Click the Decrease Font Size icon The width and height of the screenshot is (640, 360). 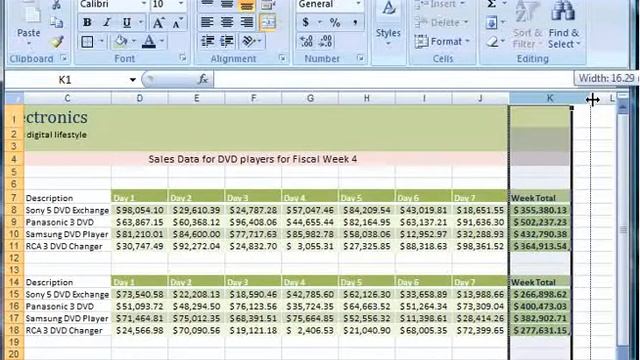[x=177, y=23]
